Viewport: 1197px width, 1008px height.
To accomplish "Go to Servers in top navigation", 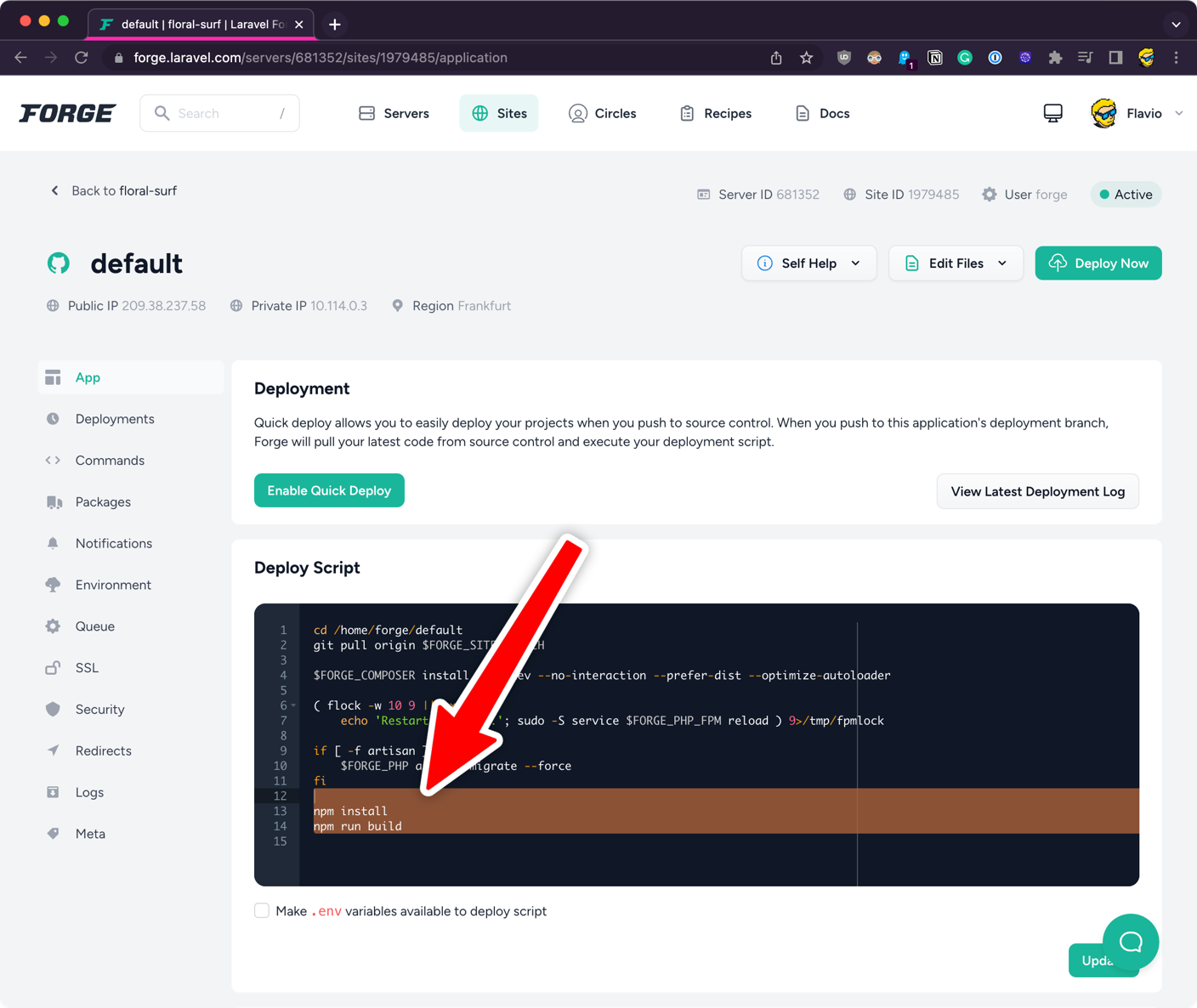I will [394, 113].
